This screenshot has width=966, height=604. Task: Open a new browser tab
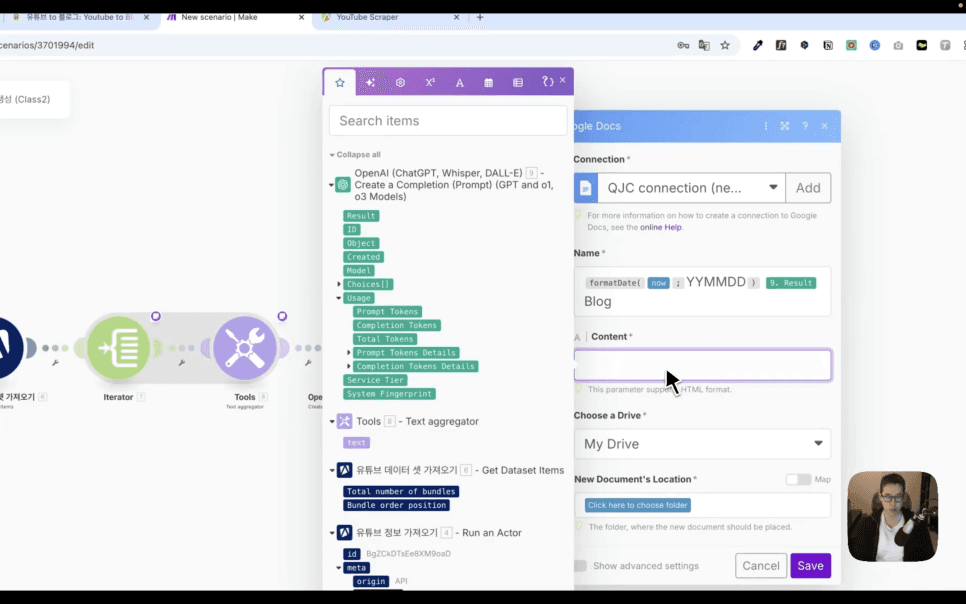[480, 17]
